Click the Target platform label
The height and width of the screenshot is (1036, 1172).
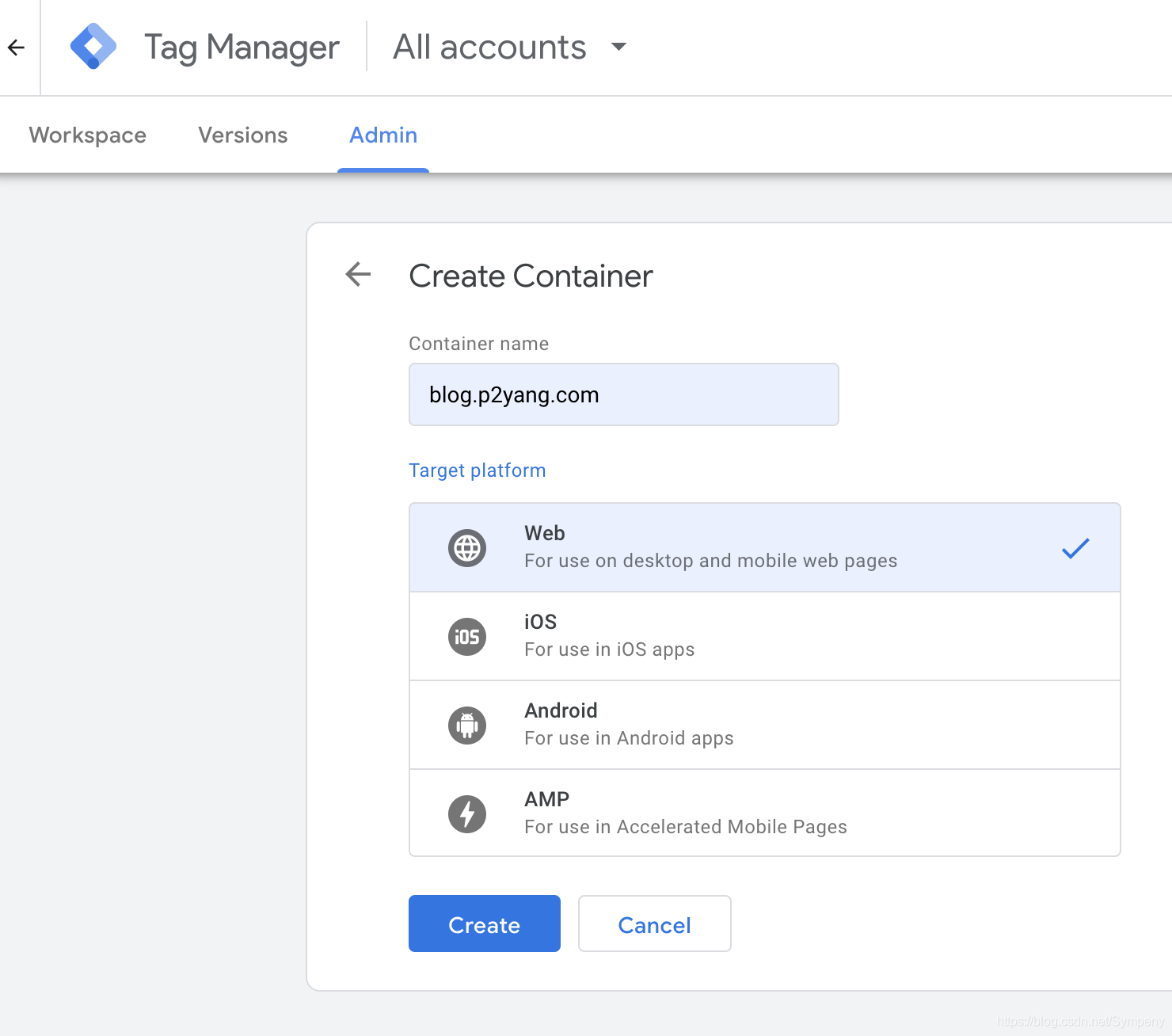click(478, 470)
